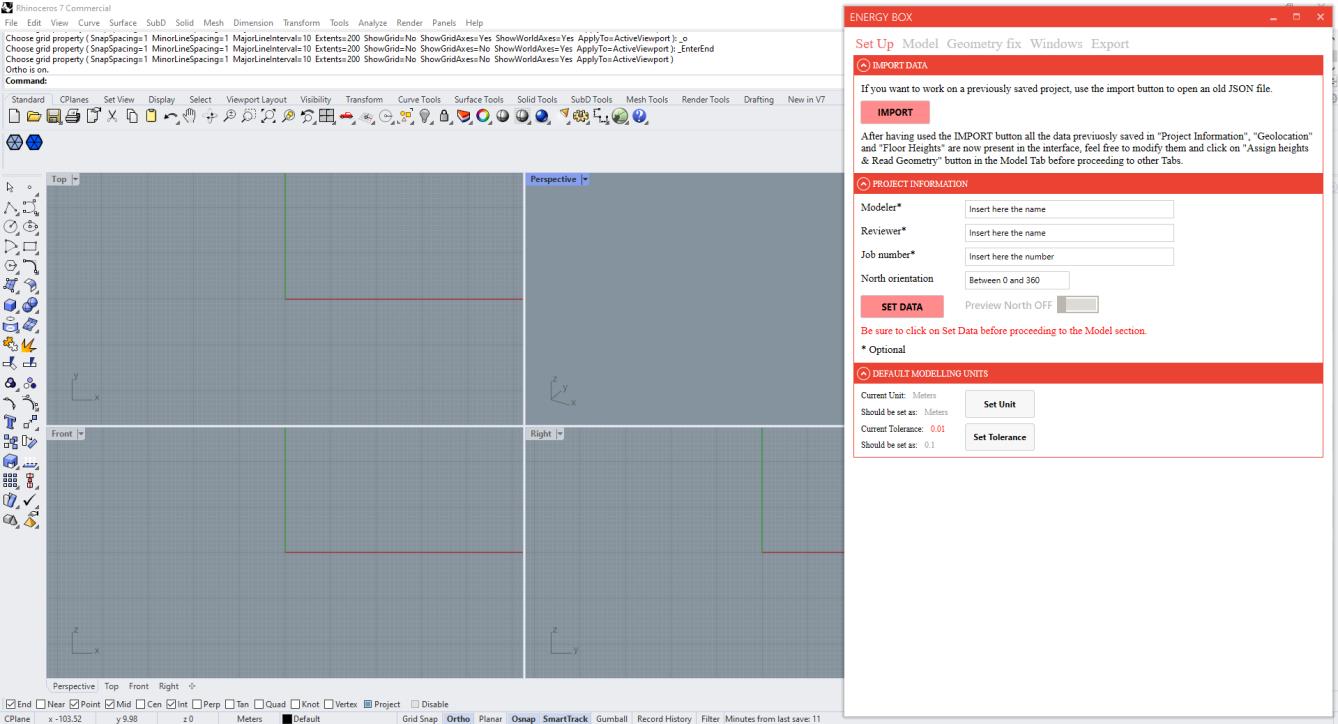Open the Analyze menu
The image size is (1338, 724).
tap(372, 22)
